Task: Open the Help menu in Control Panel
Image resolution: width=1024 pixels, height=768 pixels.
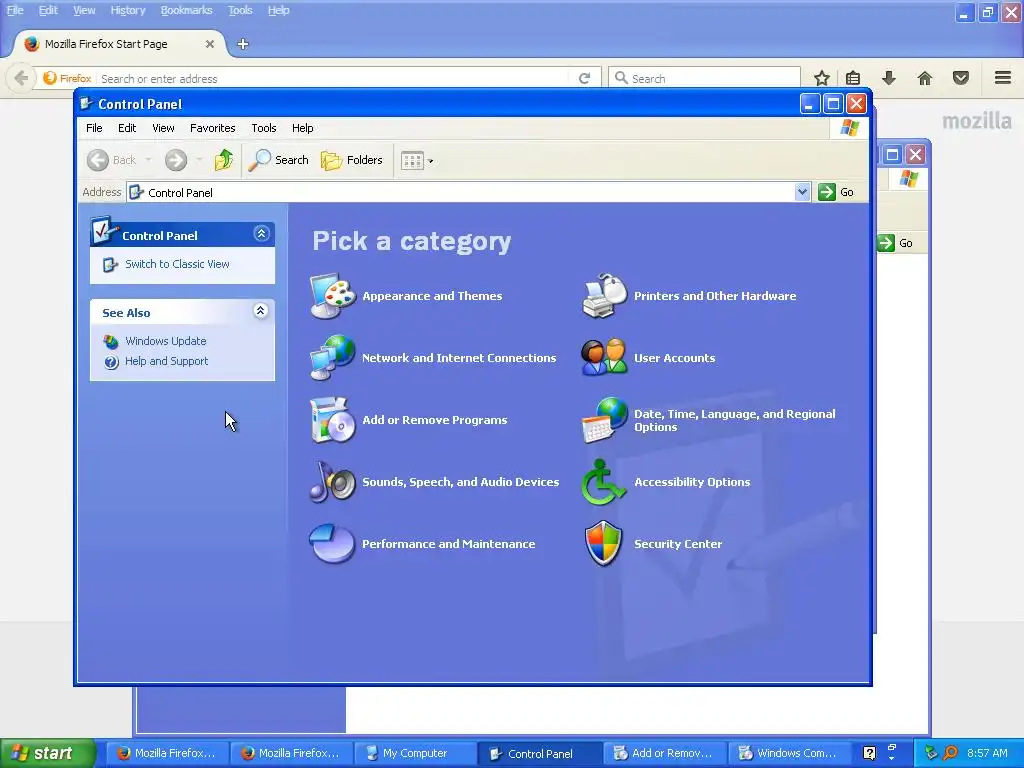Action: 302,128
